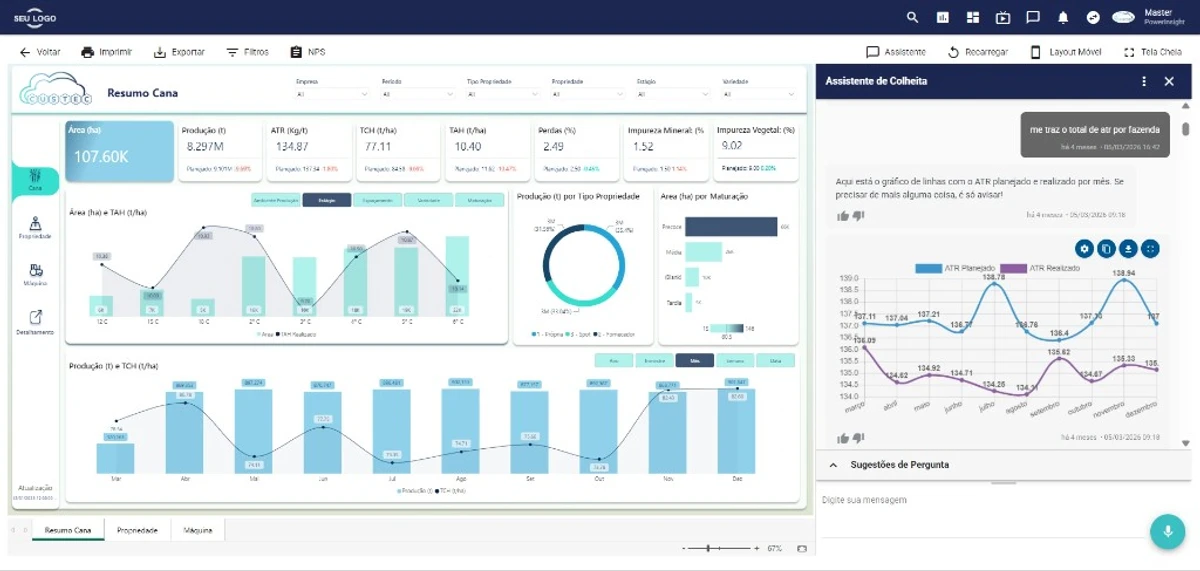1200x571 pixels.
Task: Copy the ATR chart with copy icon
Action: coord(1106,248)
